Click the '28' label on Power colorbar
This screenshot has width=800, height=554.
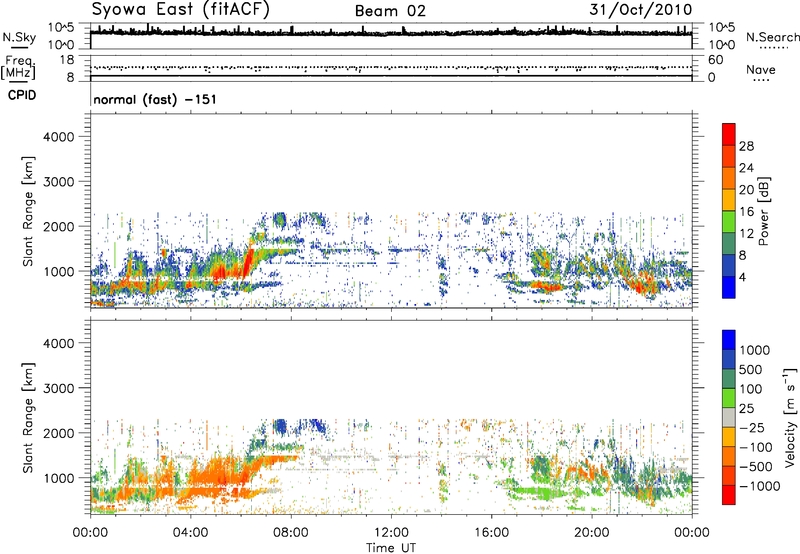click(746, 146)
